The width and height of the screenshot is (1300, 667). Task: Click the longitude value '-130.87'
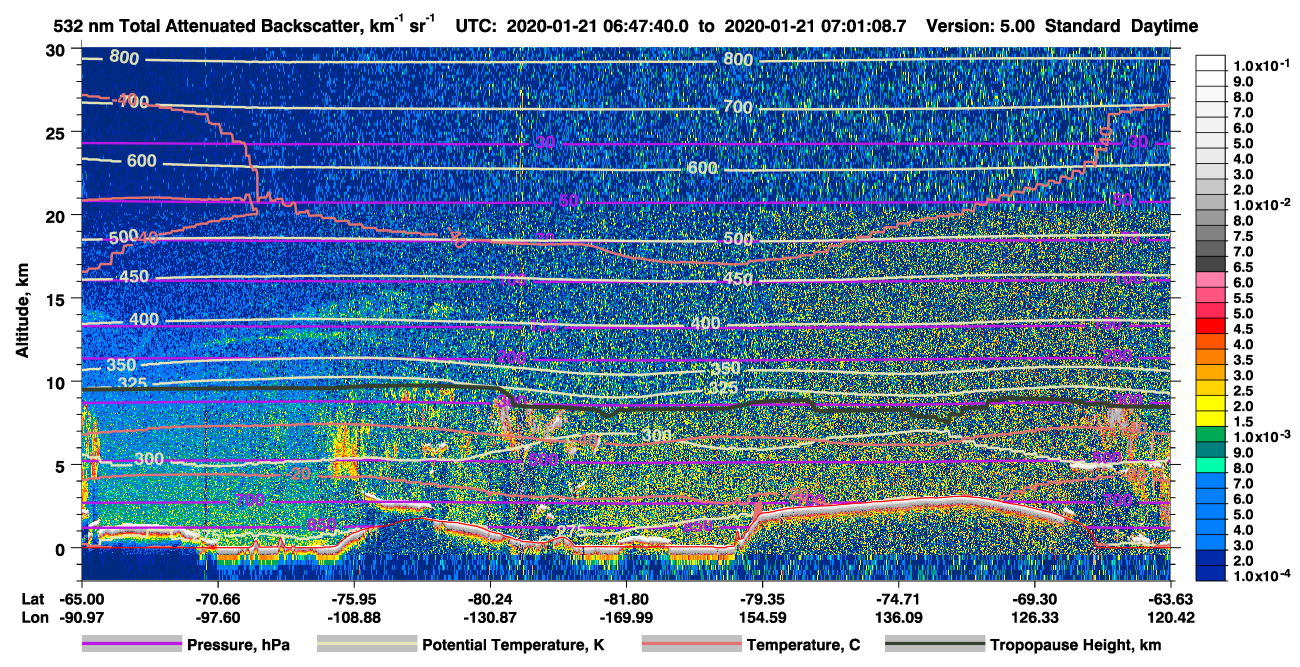coord(490,617)
